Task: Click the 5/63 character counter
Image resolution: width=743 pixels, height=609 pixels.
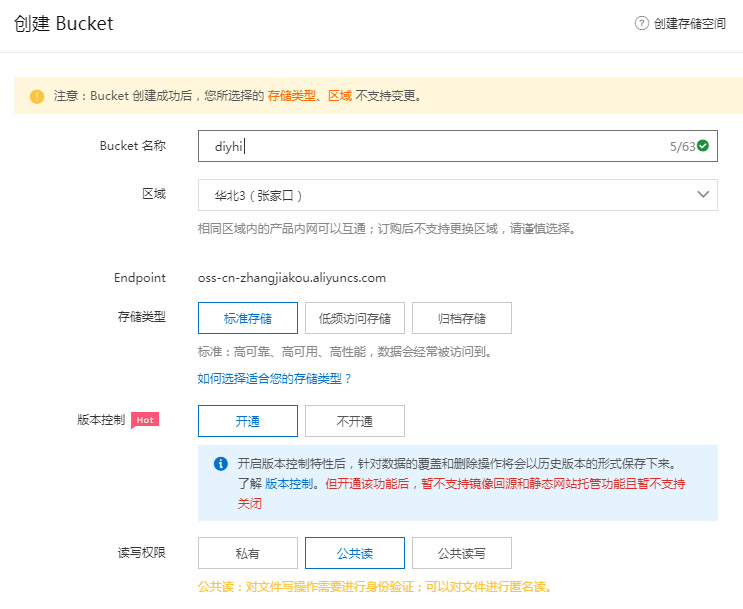Action: point(682,146)
